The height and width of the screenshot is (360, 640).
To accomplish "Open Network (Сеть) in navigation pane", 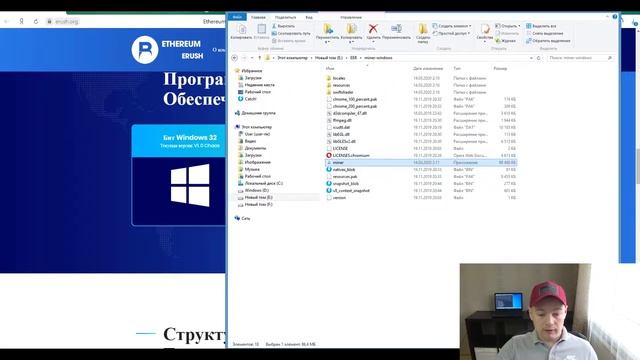I will [245, 218].
